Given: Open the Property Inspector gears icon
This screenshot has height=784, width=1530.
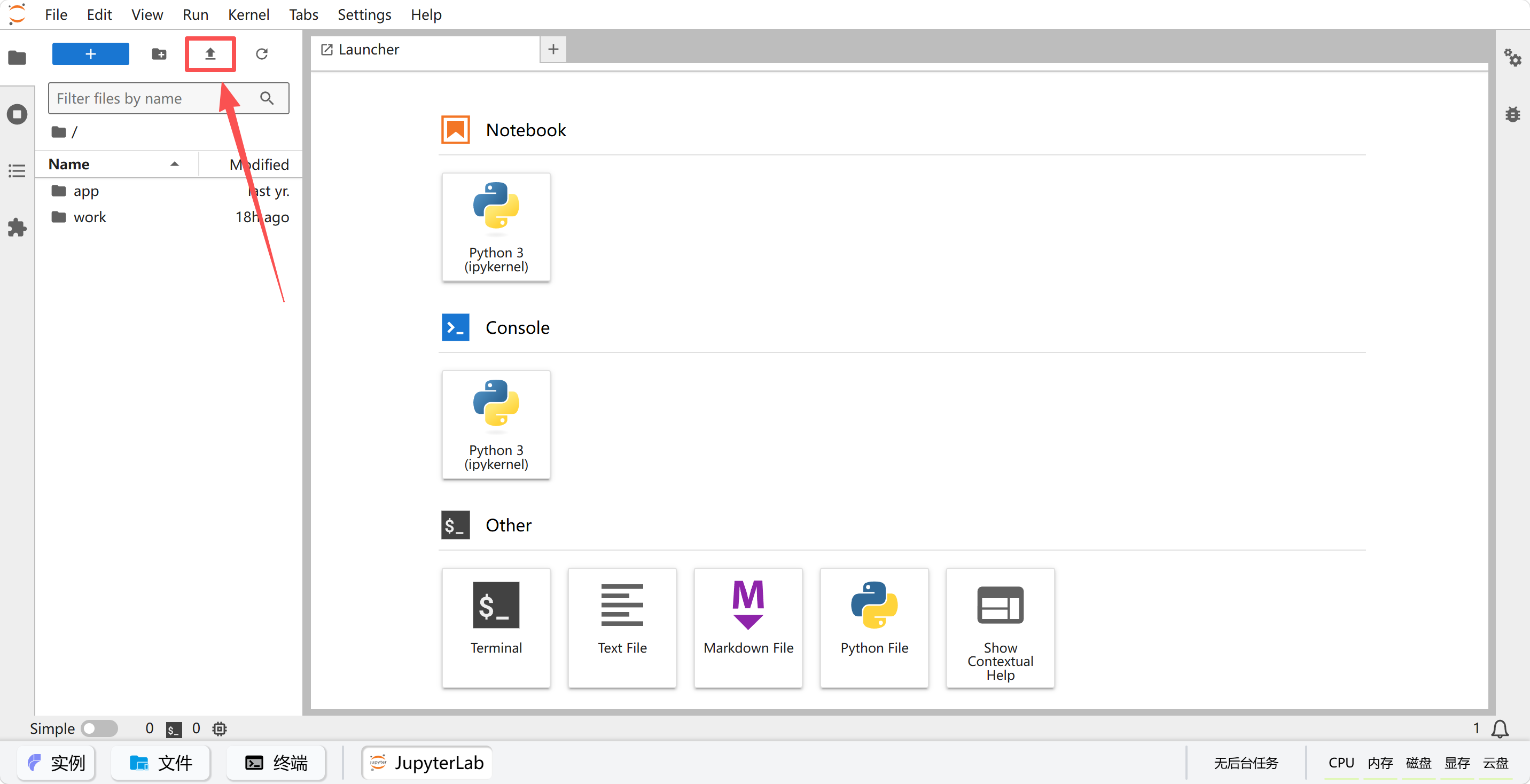Looking at the screenshot, I should 1512,58.
